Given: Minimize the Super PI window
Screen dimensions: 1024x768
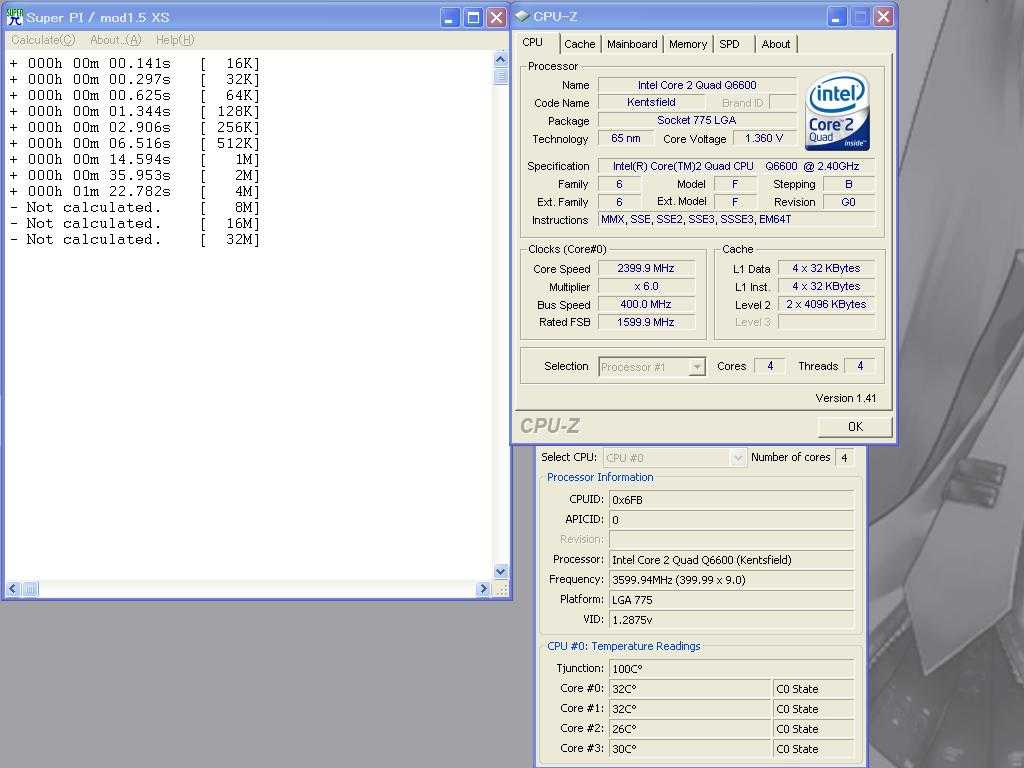Looking at the screenshot, I should 449,18.
